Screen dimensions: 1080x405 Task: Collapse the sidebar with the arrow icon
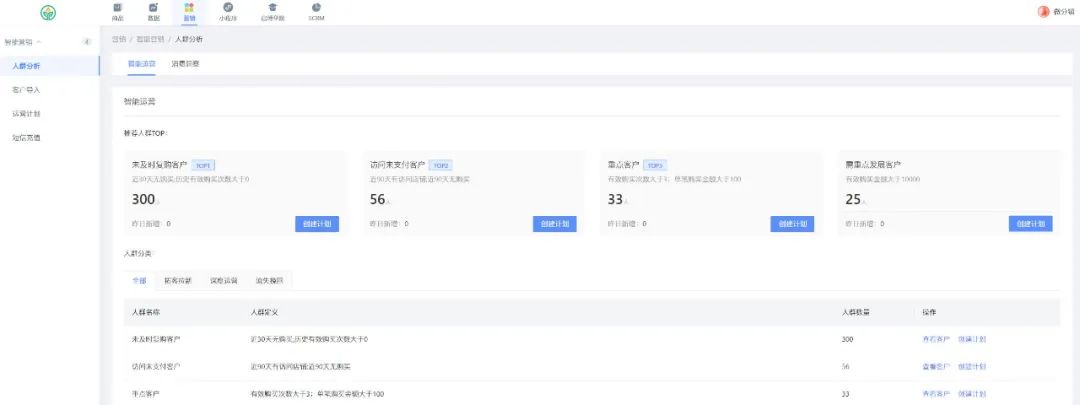(87, 42)
